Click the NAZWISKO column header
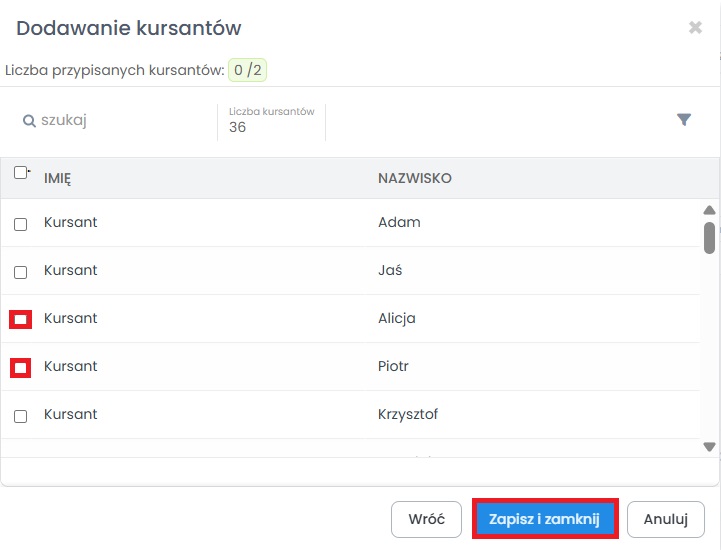This screenshot has width=721, height=552. point(415,178)
